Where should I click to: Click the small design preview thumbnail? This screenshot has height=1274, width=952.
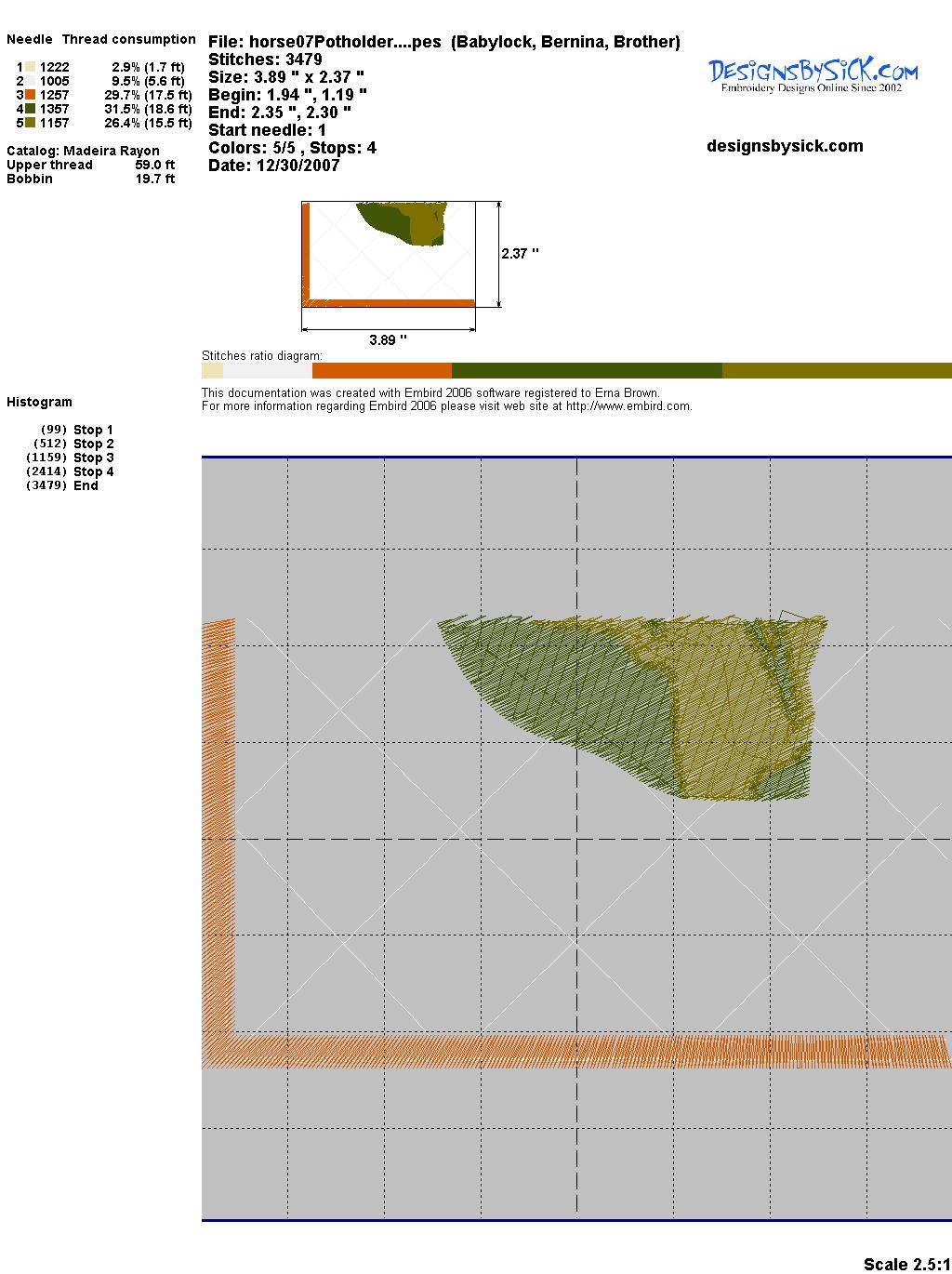click(389, 254)
